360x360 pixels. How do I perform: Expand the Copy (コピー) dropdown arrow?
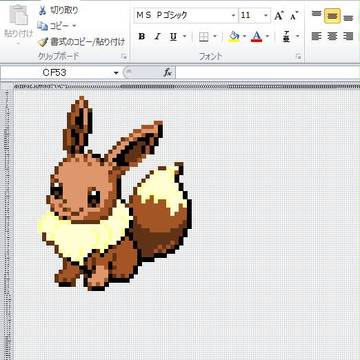tap(74, 26)
